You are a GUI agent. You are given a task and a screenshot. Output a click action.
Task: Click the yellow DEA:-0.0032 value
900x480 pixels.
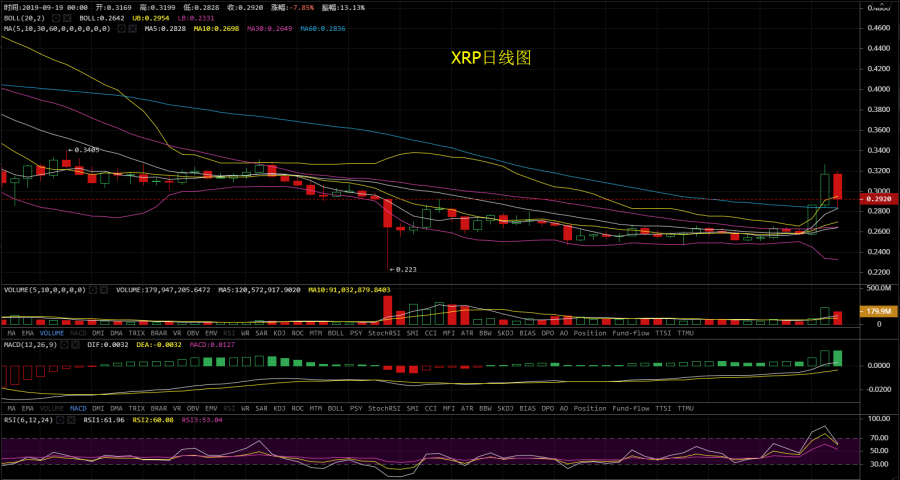point(161,344)
